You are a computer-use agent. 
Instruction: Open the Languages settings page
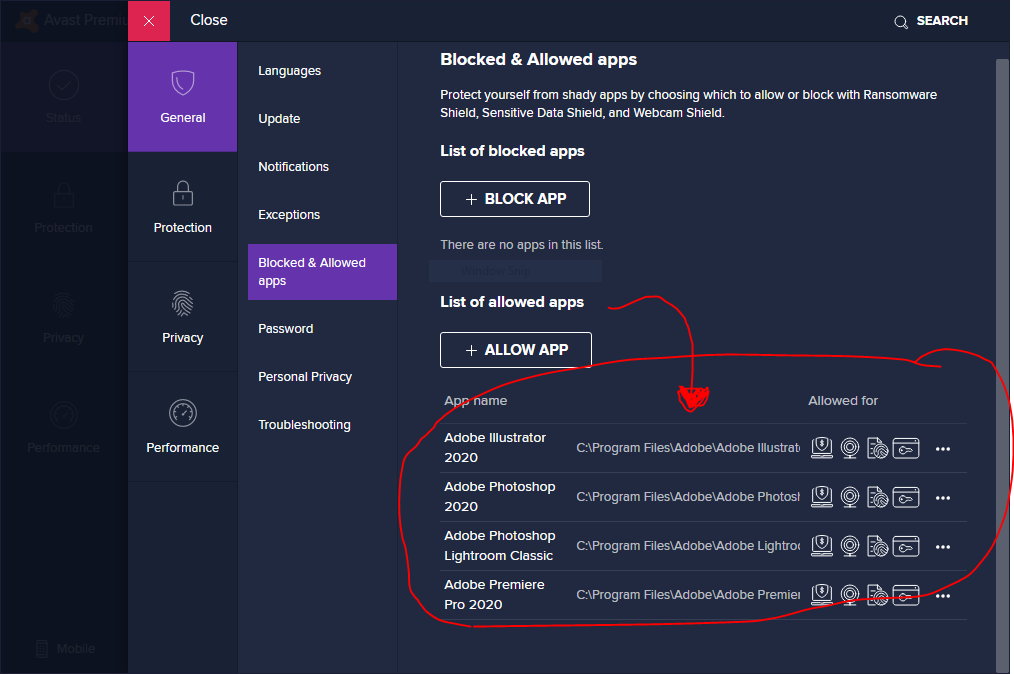[290, 71]
